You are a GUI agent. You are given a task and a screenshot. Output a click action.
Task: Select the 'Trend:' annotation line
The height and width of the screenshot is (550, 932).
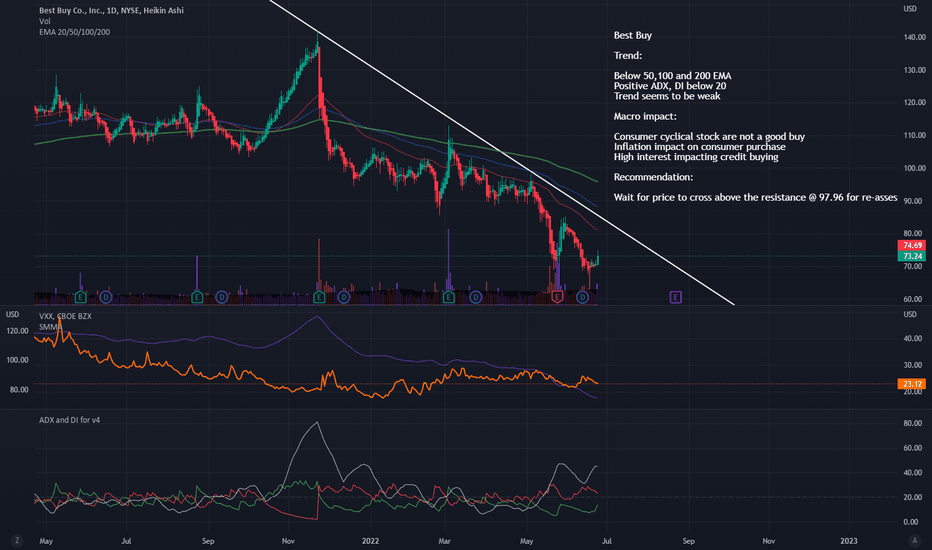628,55
